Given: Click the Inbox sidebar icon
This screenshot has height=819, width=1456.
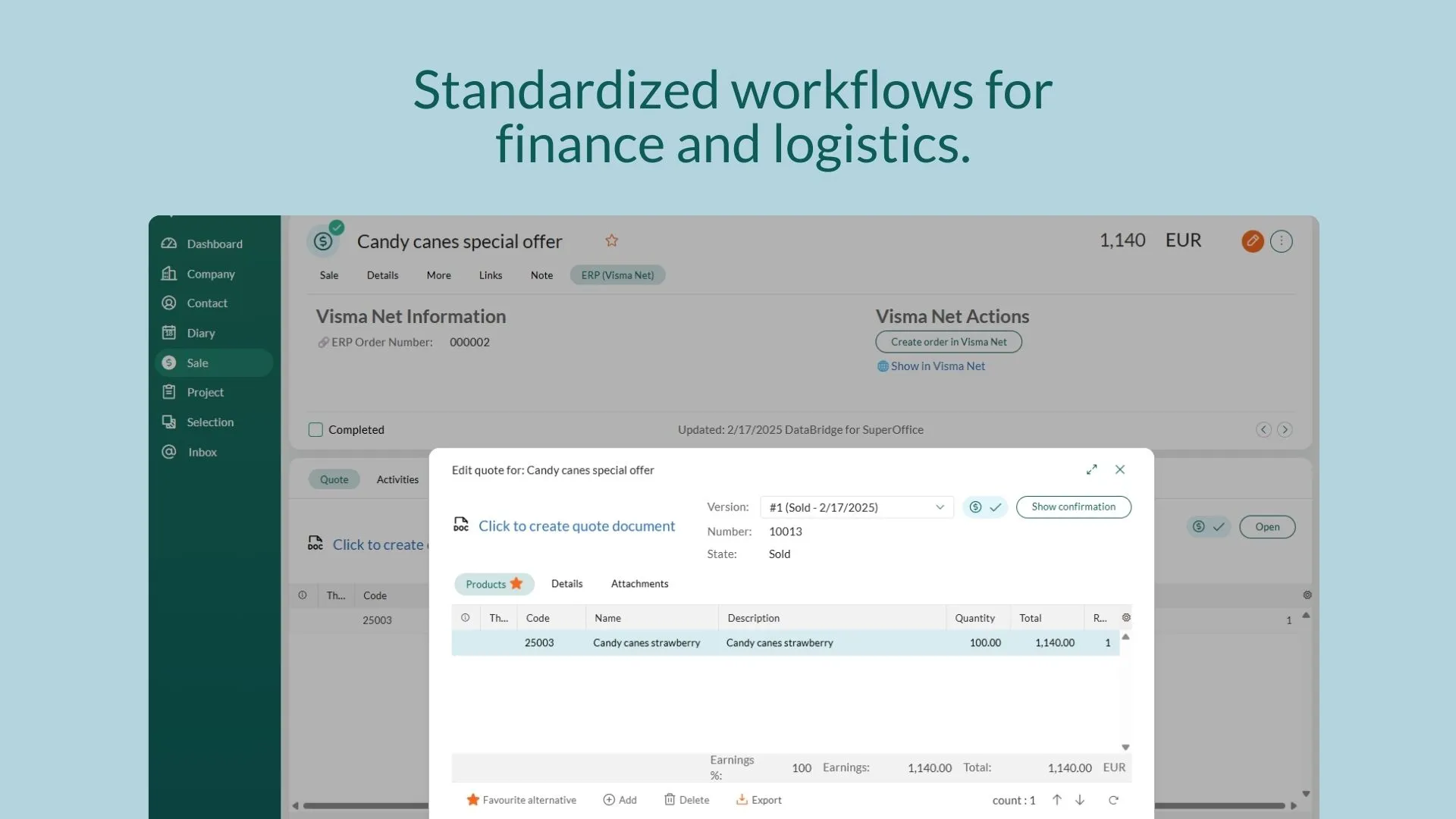Looking at the screenshot, I should tap(169, 452).
